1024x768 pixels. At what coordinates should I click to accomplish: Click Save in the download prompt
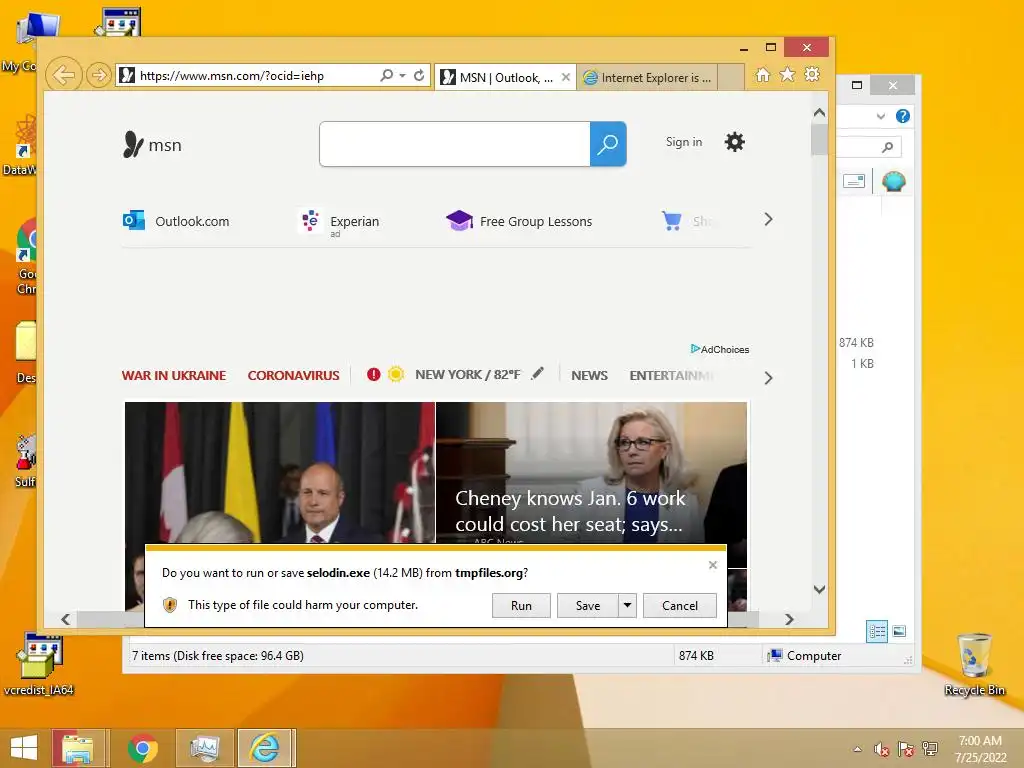point(588,605)
